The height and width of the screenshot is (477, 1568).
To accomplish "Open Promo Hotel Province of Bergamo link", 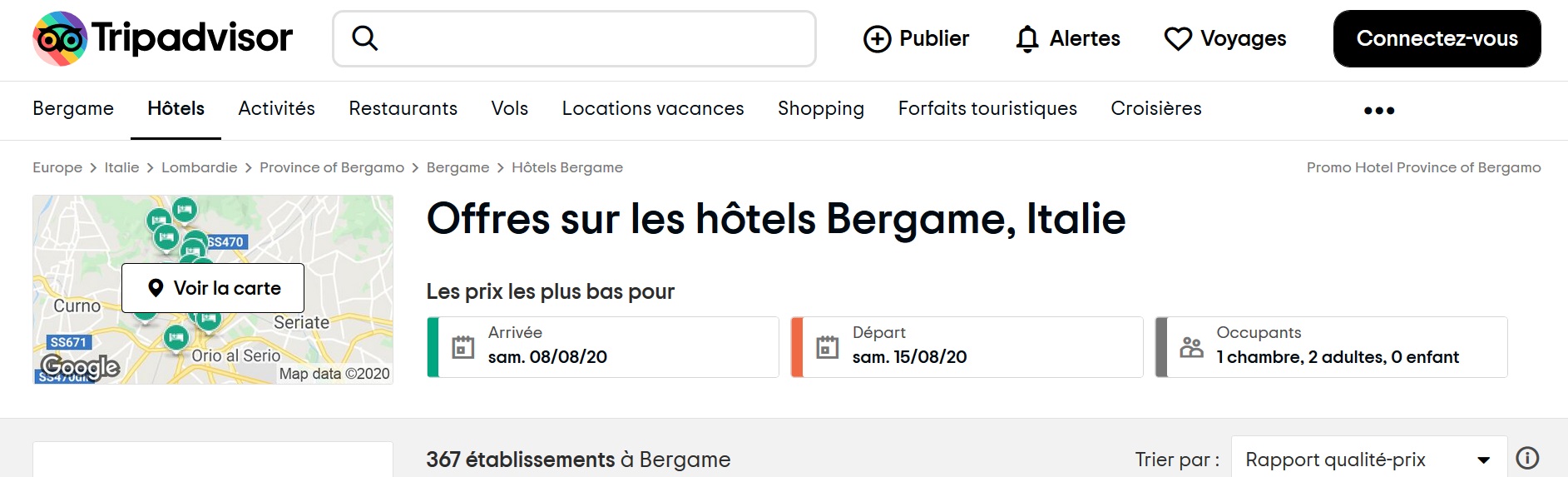I will pos(1423,167).
